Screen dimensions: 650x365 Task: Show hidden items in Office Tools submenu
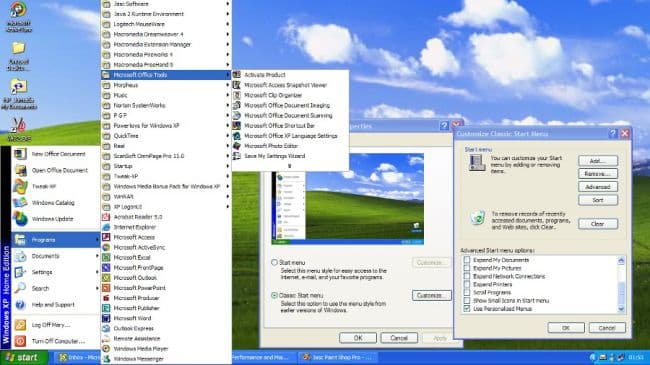[x=290, y=166]
